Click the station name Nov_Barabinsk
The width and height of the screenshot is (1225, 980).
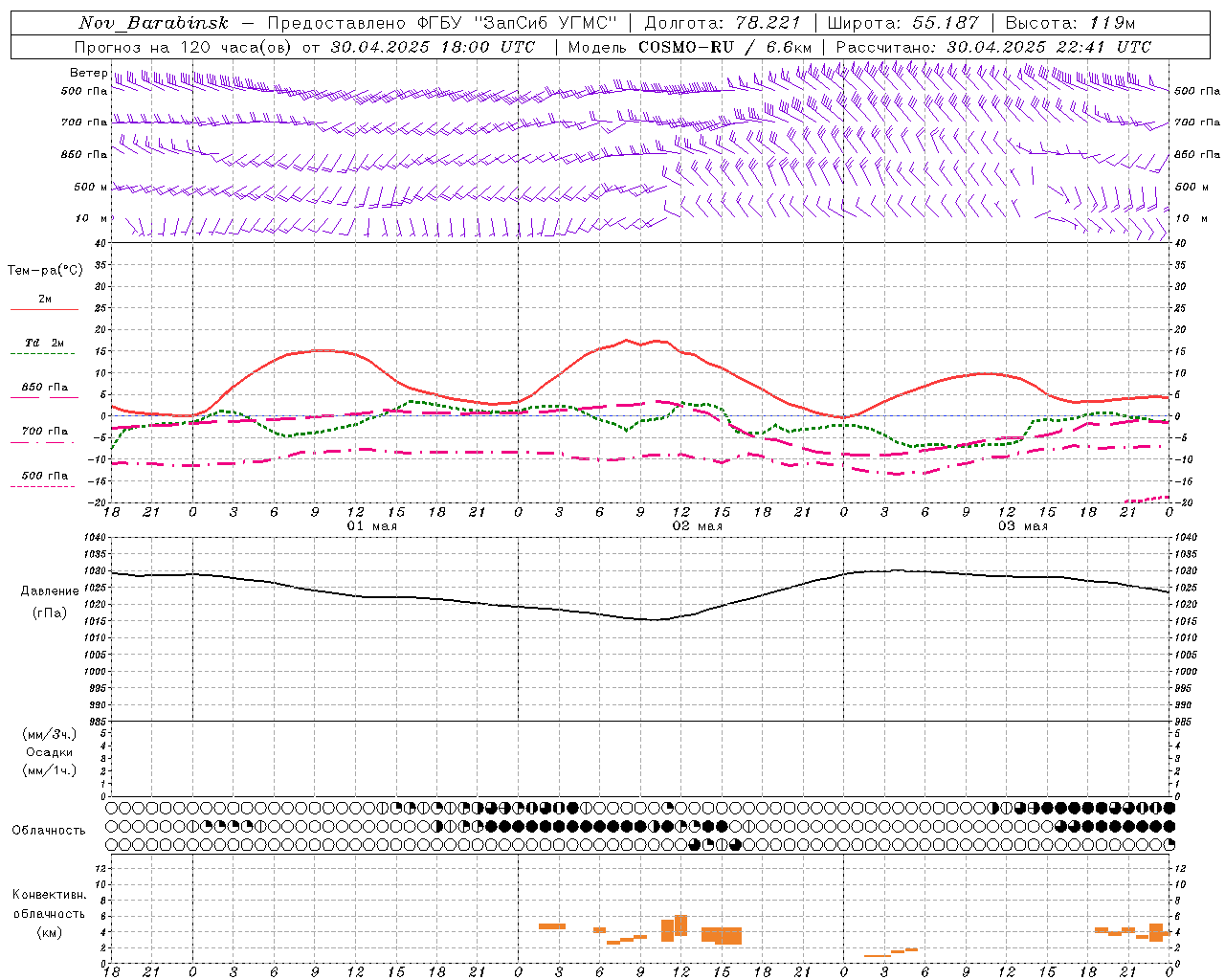pyautogui.click(x=153, y=23)
